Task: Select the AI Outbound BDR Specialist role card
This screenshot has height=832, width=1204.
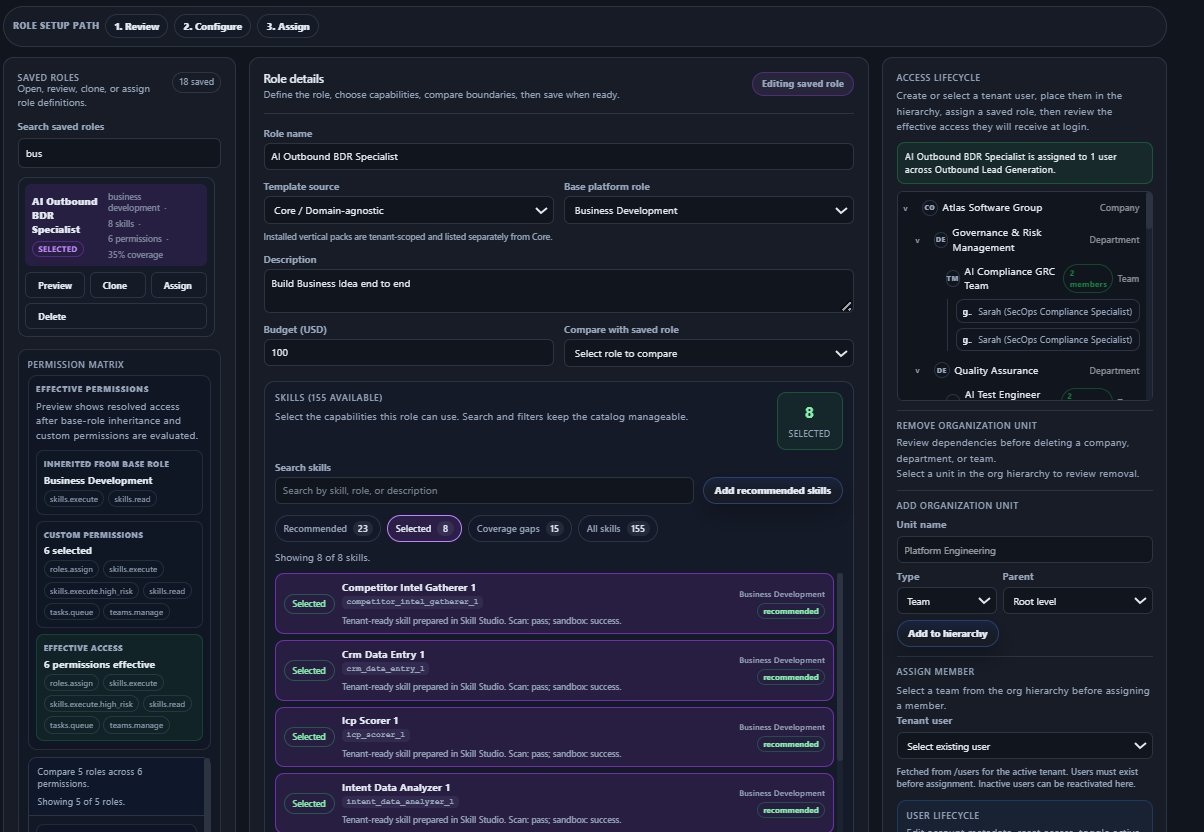Action: tap(116, 224)
